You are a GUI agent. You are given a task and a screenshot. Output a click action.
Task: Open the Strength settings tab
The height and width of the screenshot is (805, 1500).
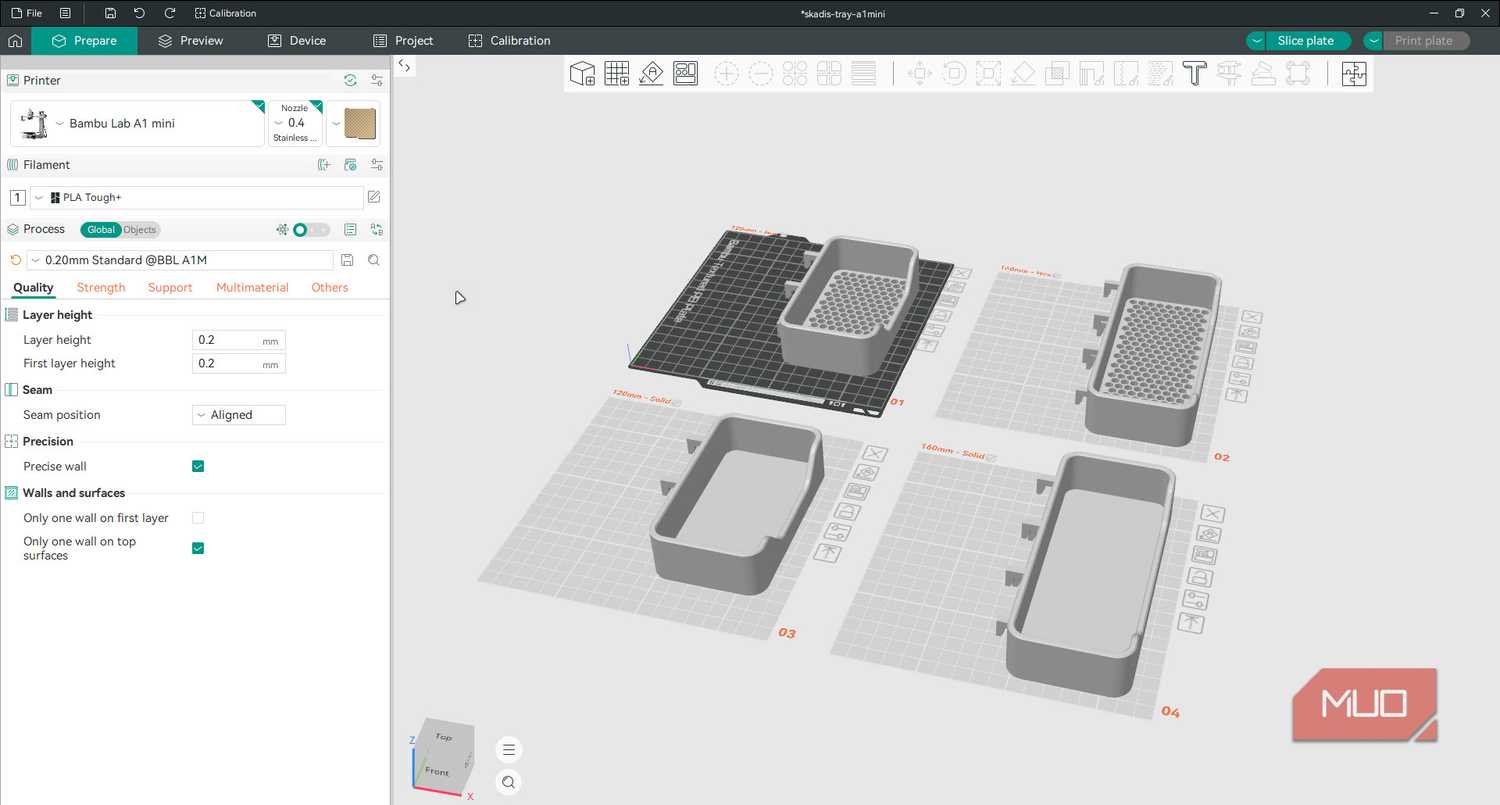click(x=101, y=287)
